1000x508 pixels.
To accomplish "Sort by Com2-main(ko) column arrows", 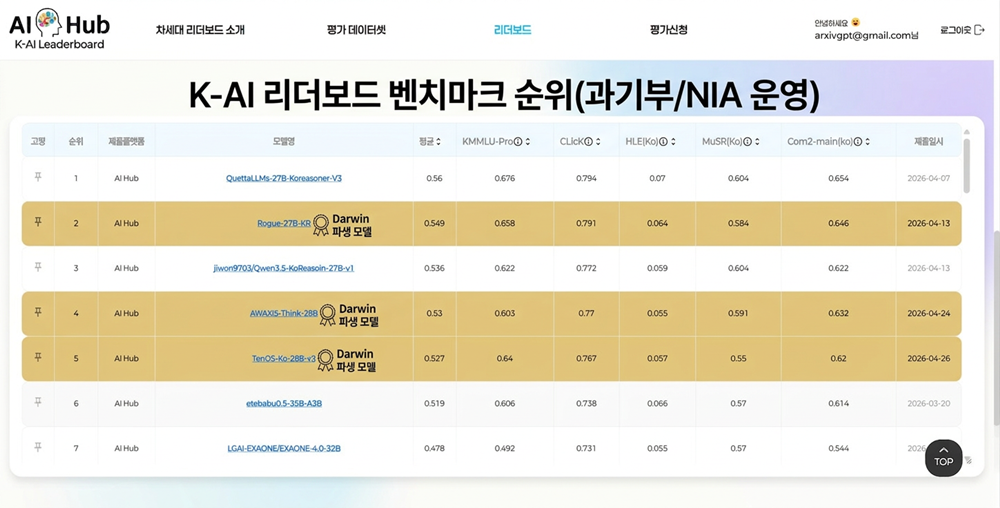I will coord(867,142).
